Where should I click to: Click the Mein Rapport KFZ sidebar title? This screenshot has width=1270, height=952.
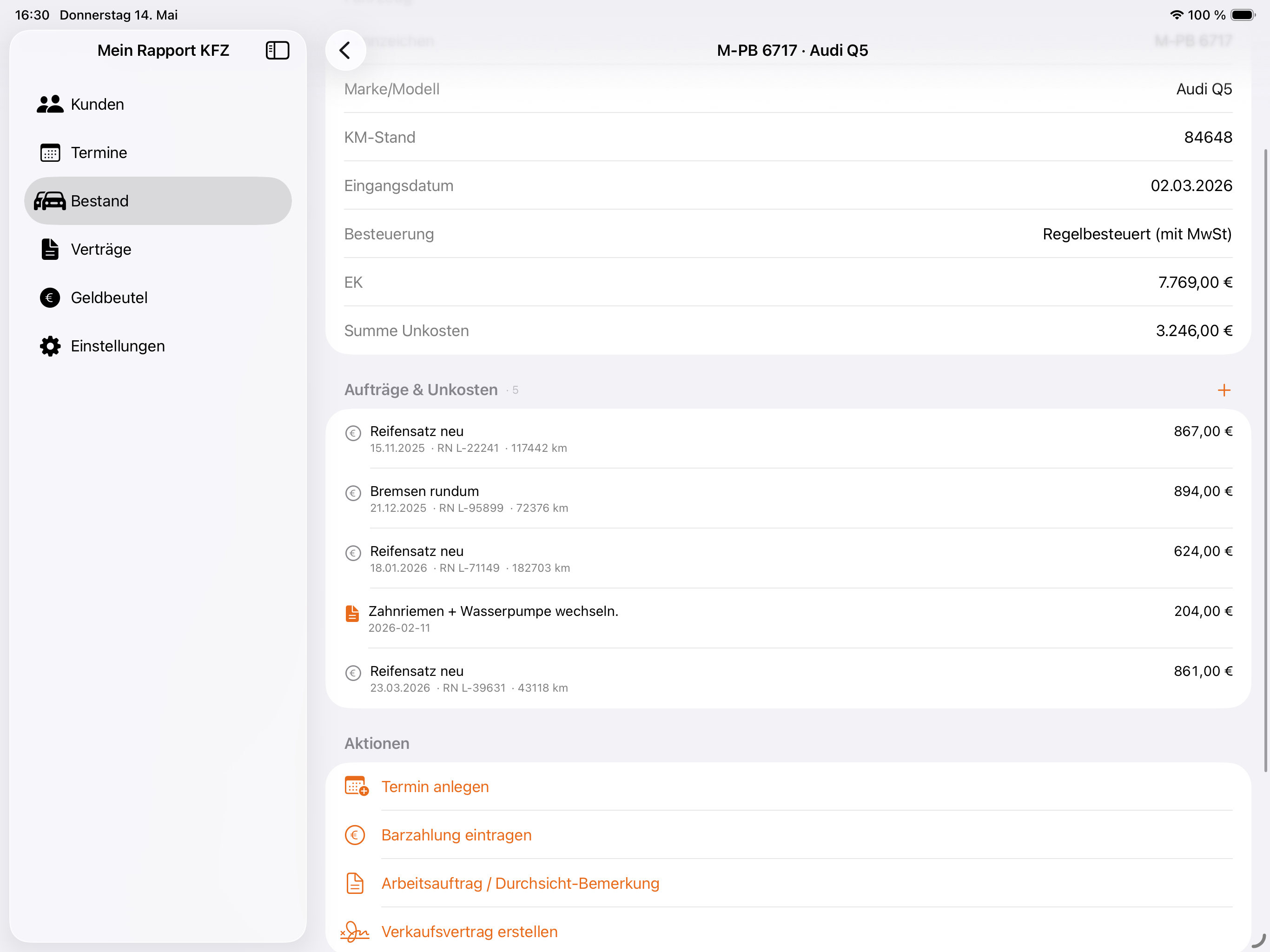pyautogui.click(x=163, y=51)
